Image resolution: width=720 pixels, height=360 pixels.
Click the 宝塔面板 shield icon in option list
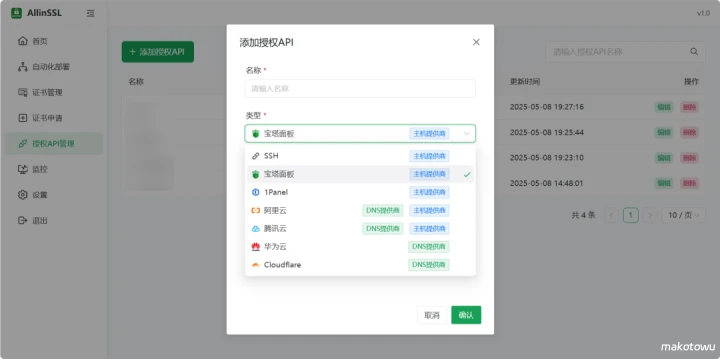coord(256,174)
